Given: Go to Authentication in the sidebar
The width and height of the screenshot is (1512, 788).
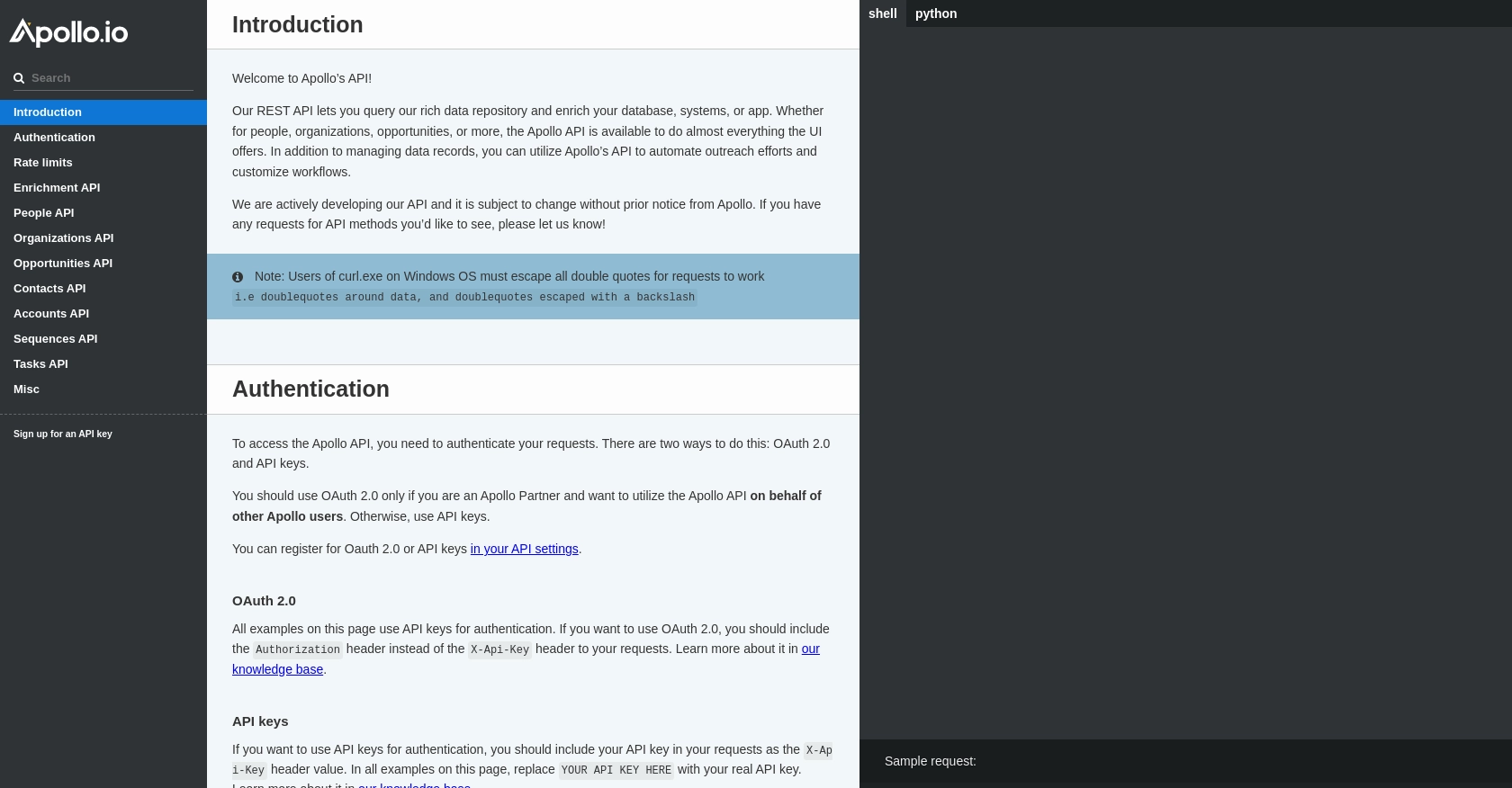Looking at the screenshot, I should pyautogui.click(x=103, y=138).
